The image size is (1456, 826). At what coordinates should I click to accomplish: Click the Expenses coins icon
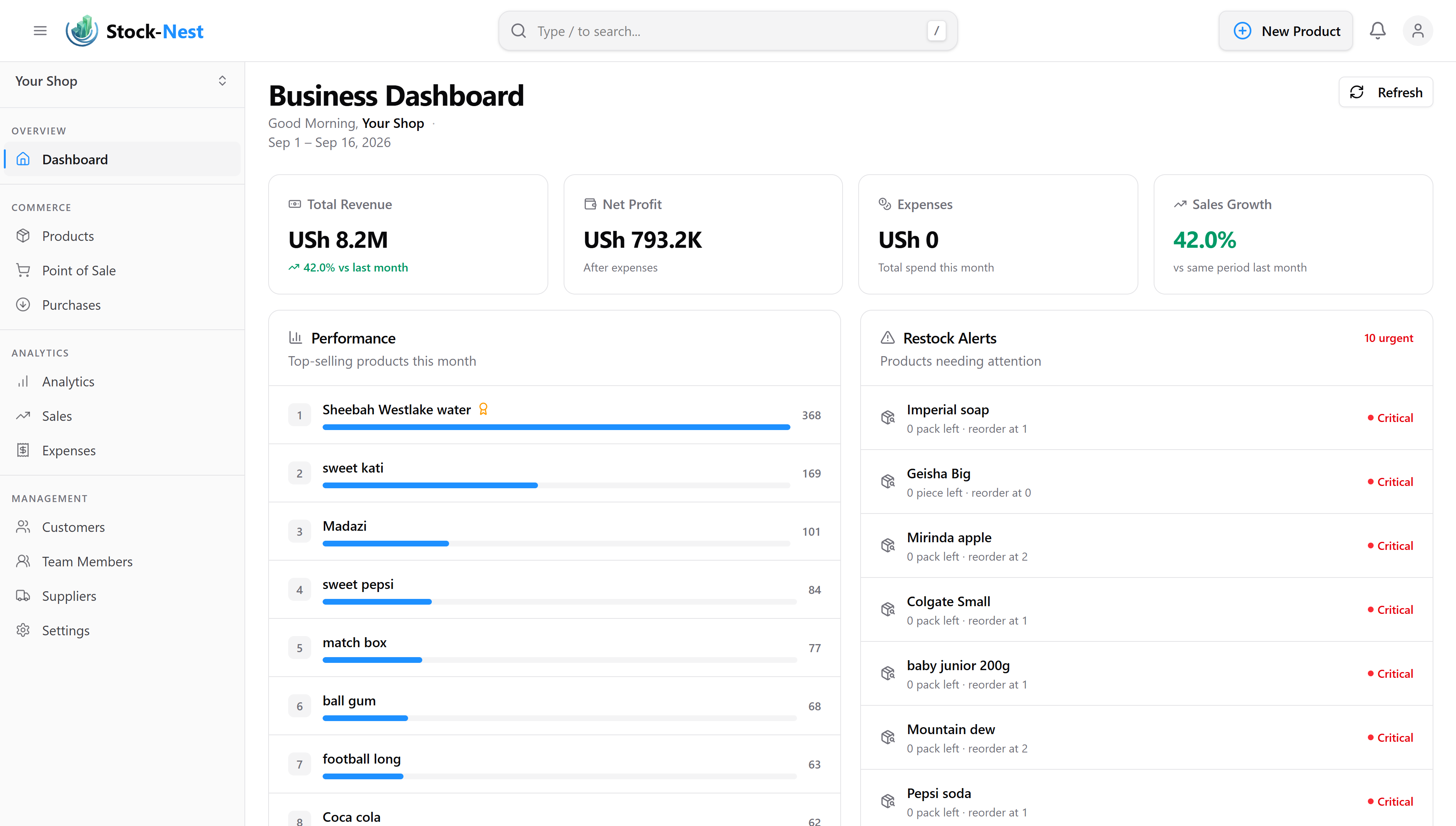pyautogui.click(x=885, y=204)
